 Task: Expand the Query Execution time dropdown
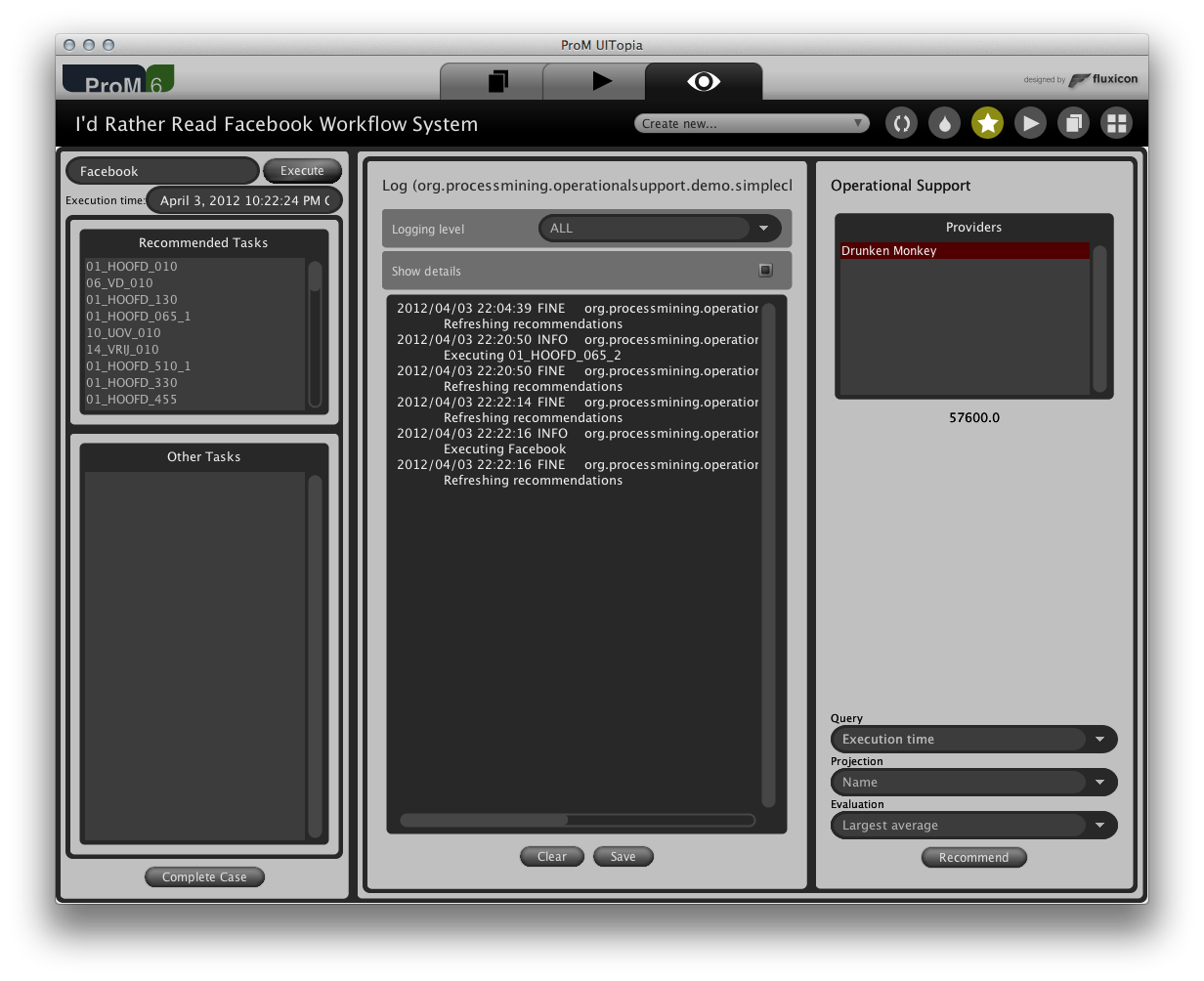pos(973,740)
